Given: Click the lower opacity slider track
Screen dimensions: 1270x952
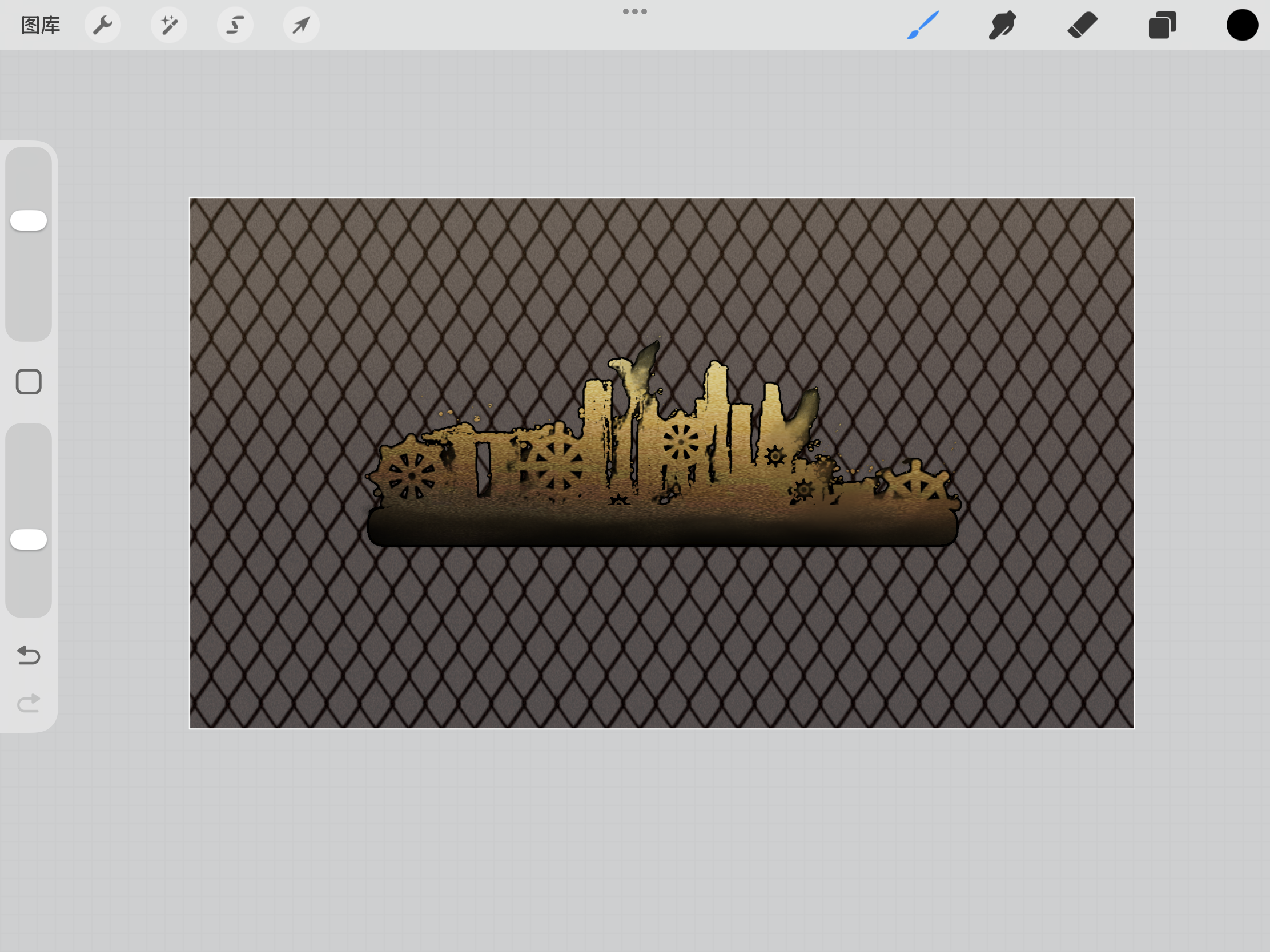Looking at the screenshot, I should [29, 470].
